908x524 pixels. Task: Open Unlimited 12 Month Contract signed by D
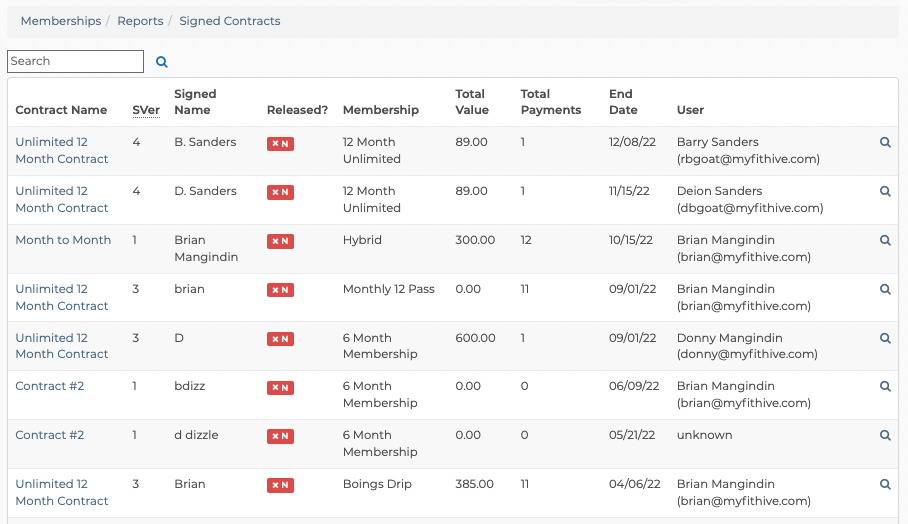coord(61,346)
